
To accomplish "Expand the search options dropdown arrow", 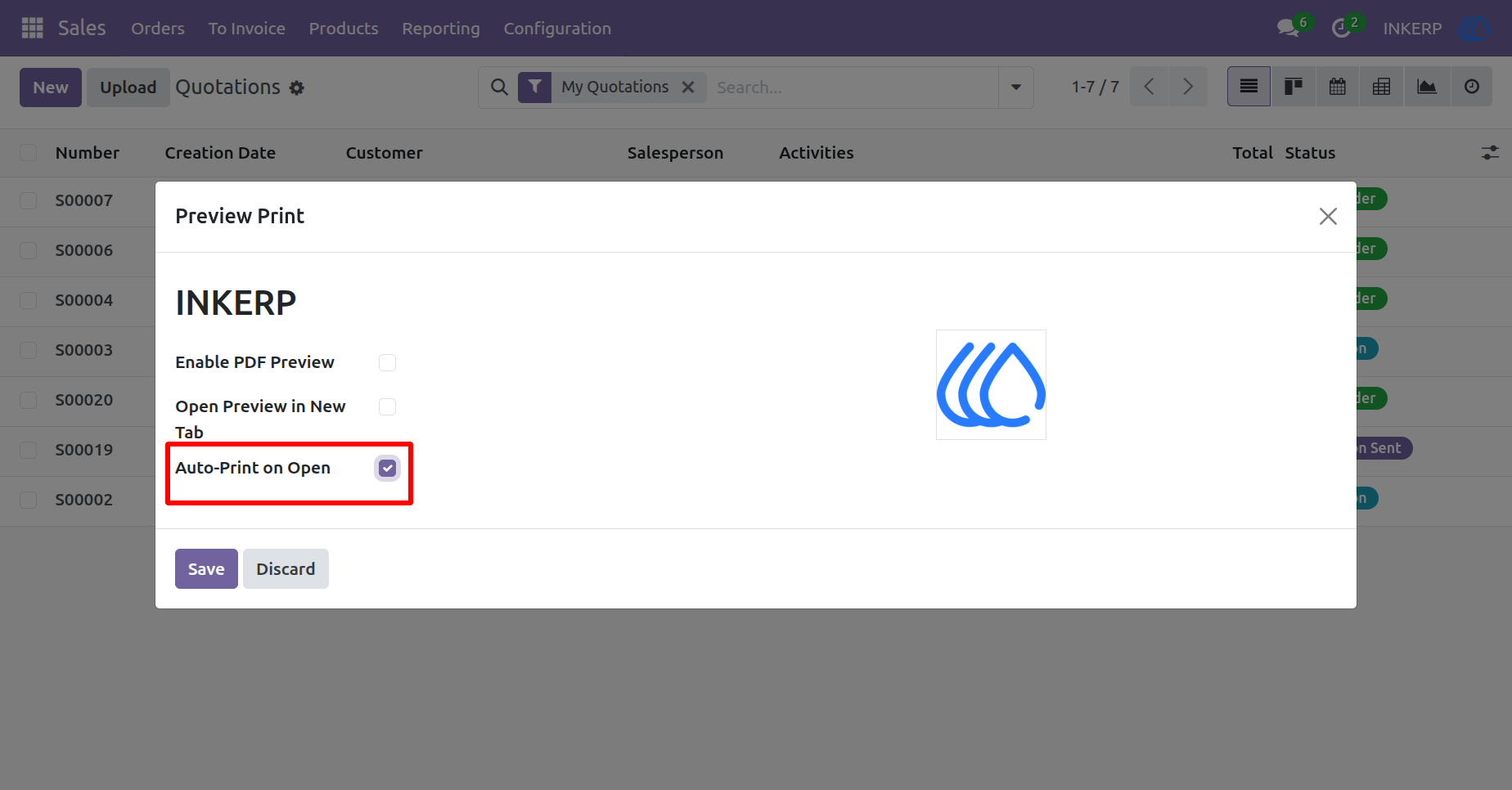I will click(x=1016, y=87).
